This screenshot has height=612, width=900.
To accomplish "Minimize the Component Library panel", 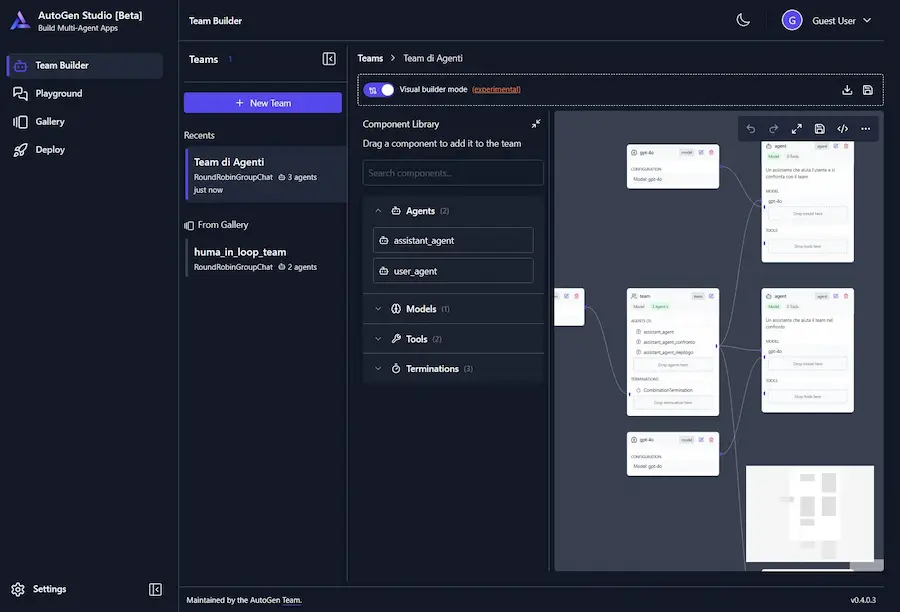I will pyautogui.click(x=536, y=124).
